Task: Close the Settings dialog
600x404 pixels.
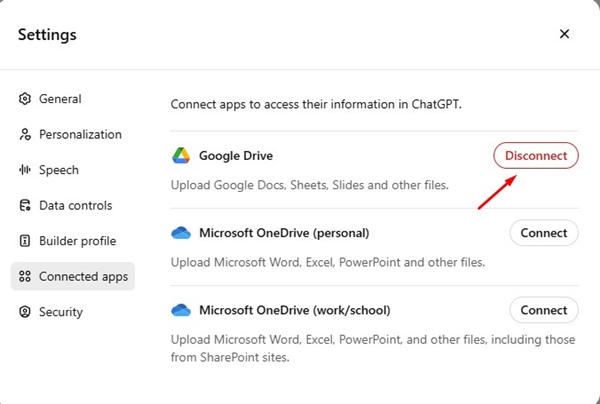Action: pyautogui.click(x=564, y=34)
